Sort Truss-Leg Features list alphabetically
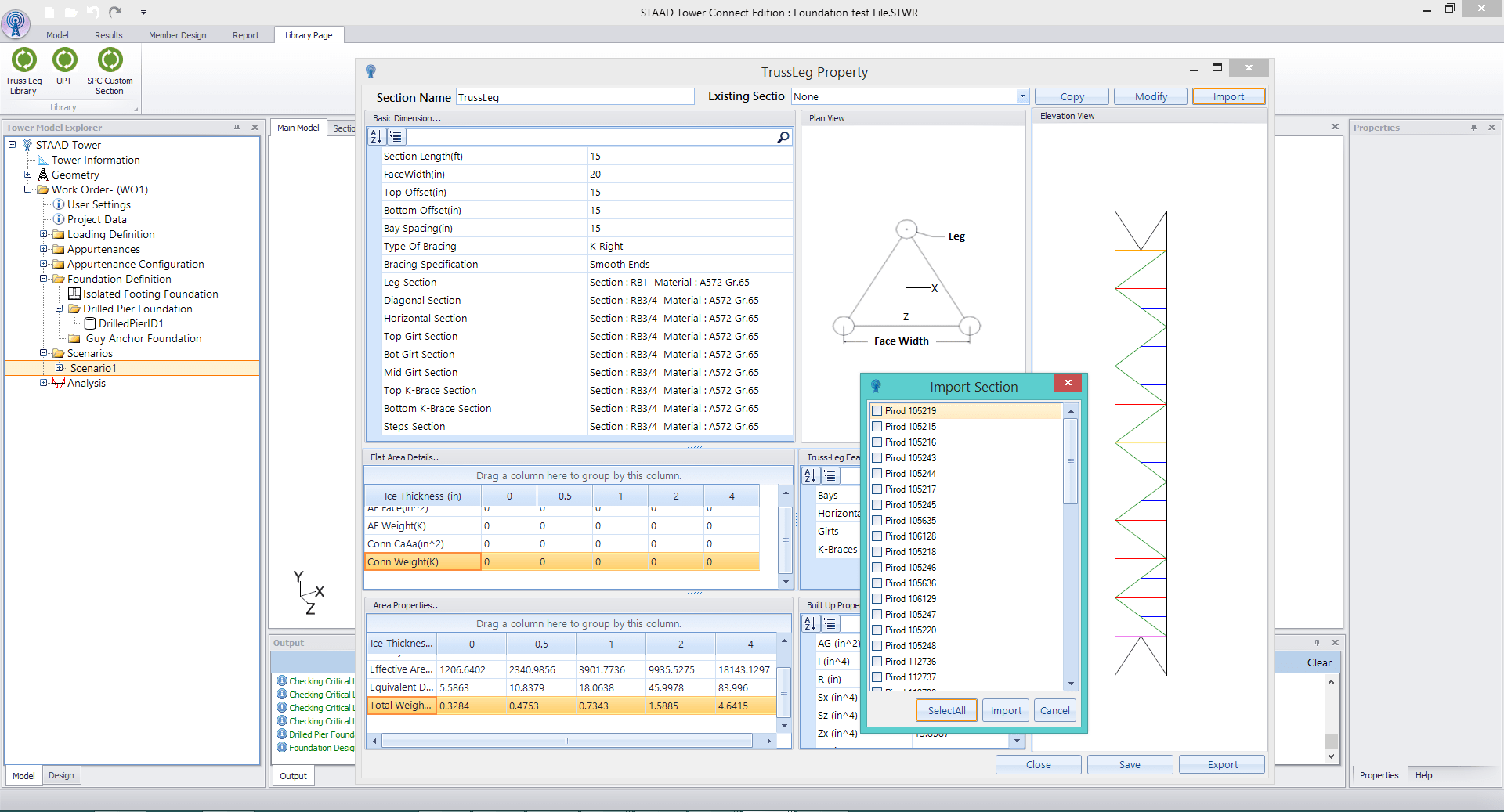 pos(810,475)
